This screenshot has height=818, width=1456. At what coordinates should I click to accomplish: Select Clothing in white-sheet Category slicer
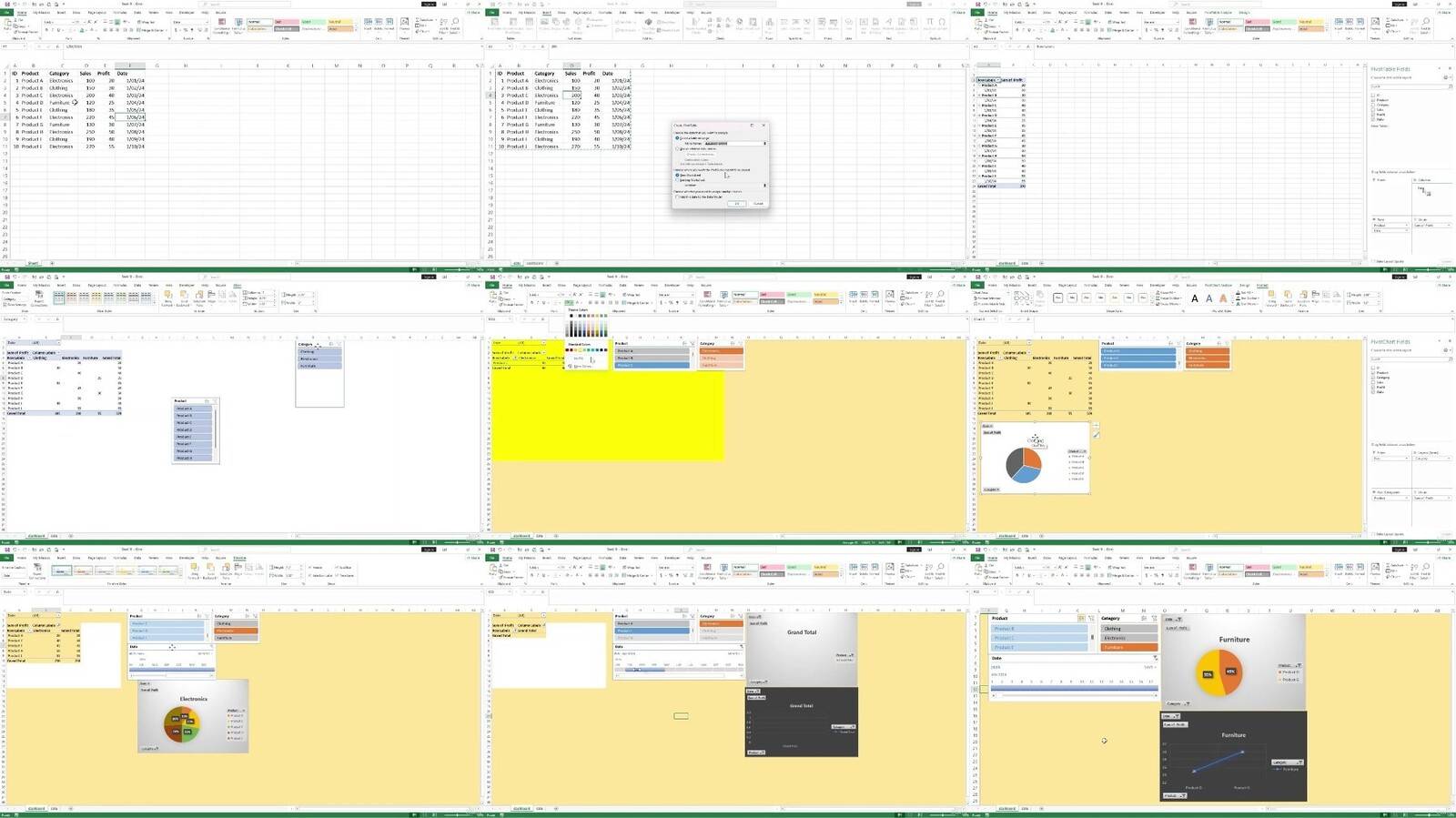click(x=319, y=352)
